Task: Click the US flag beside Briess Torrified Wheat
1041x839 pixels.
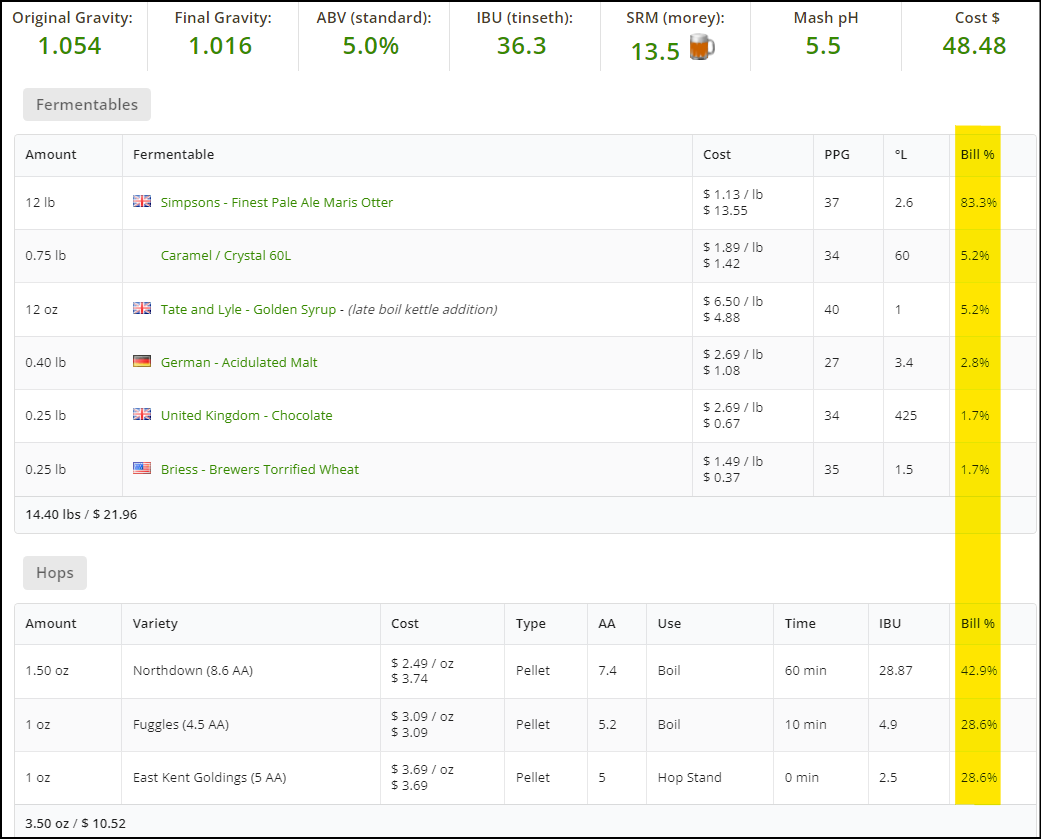Action: [142, 468]
